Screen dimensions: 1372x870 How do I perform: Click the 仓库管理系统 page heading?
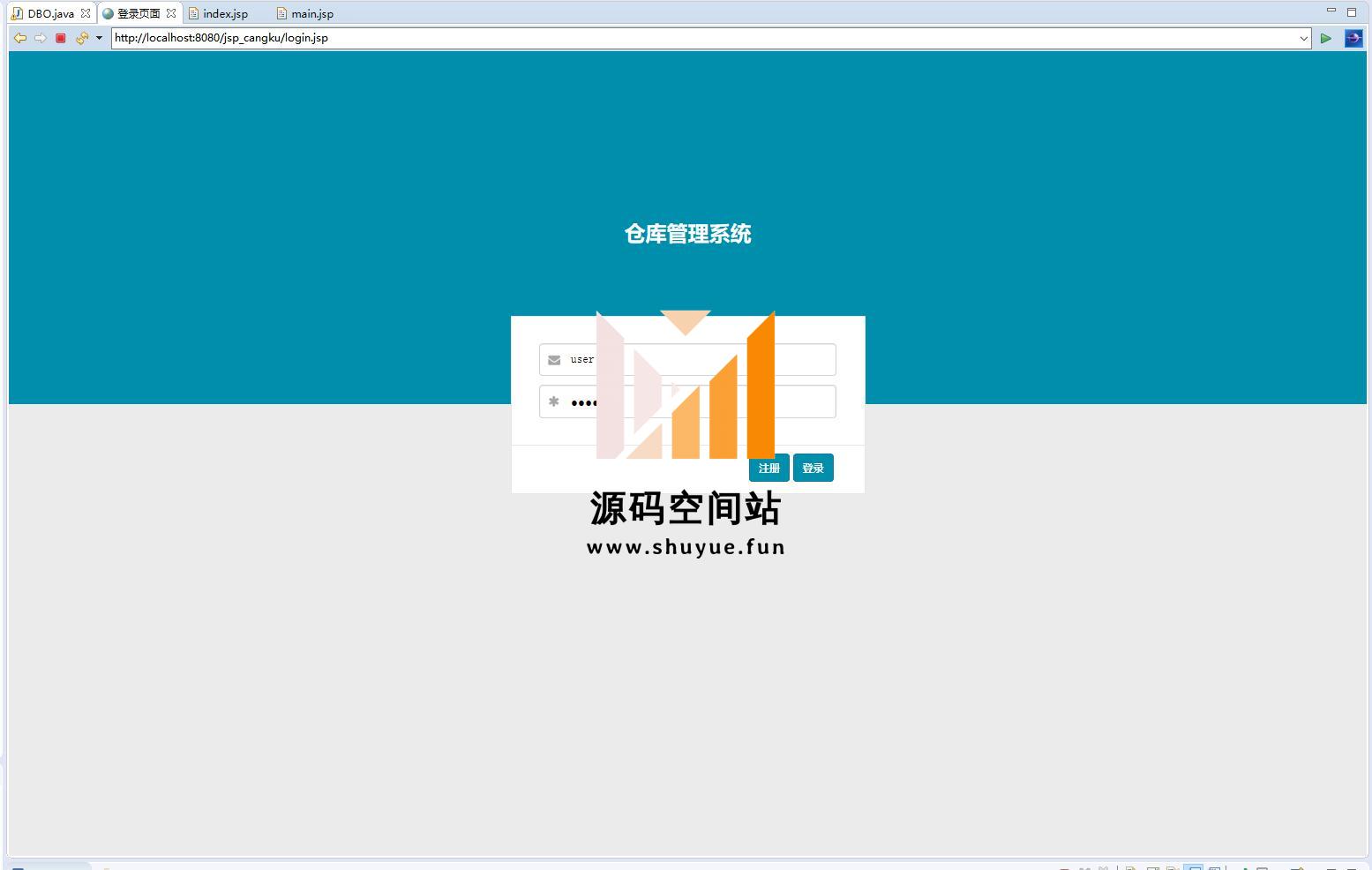(x=687, y=234)
